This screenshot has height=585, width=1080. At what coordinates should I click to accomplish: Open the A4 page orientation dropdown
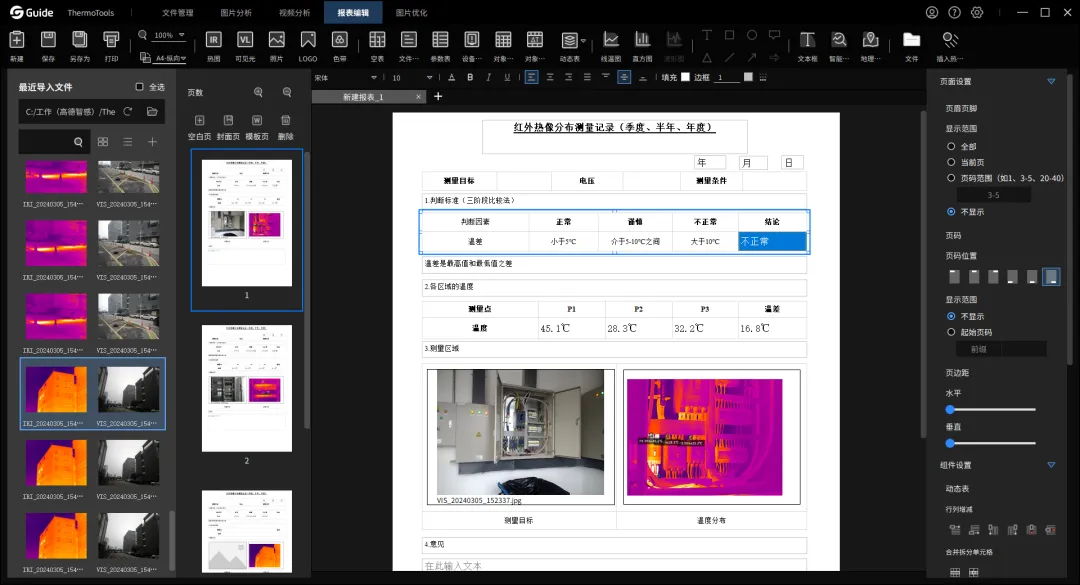tap(169, 59)
